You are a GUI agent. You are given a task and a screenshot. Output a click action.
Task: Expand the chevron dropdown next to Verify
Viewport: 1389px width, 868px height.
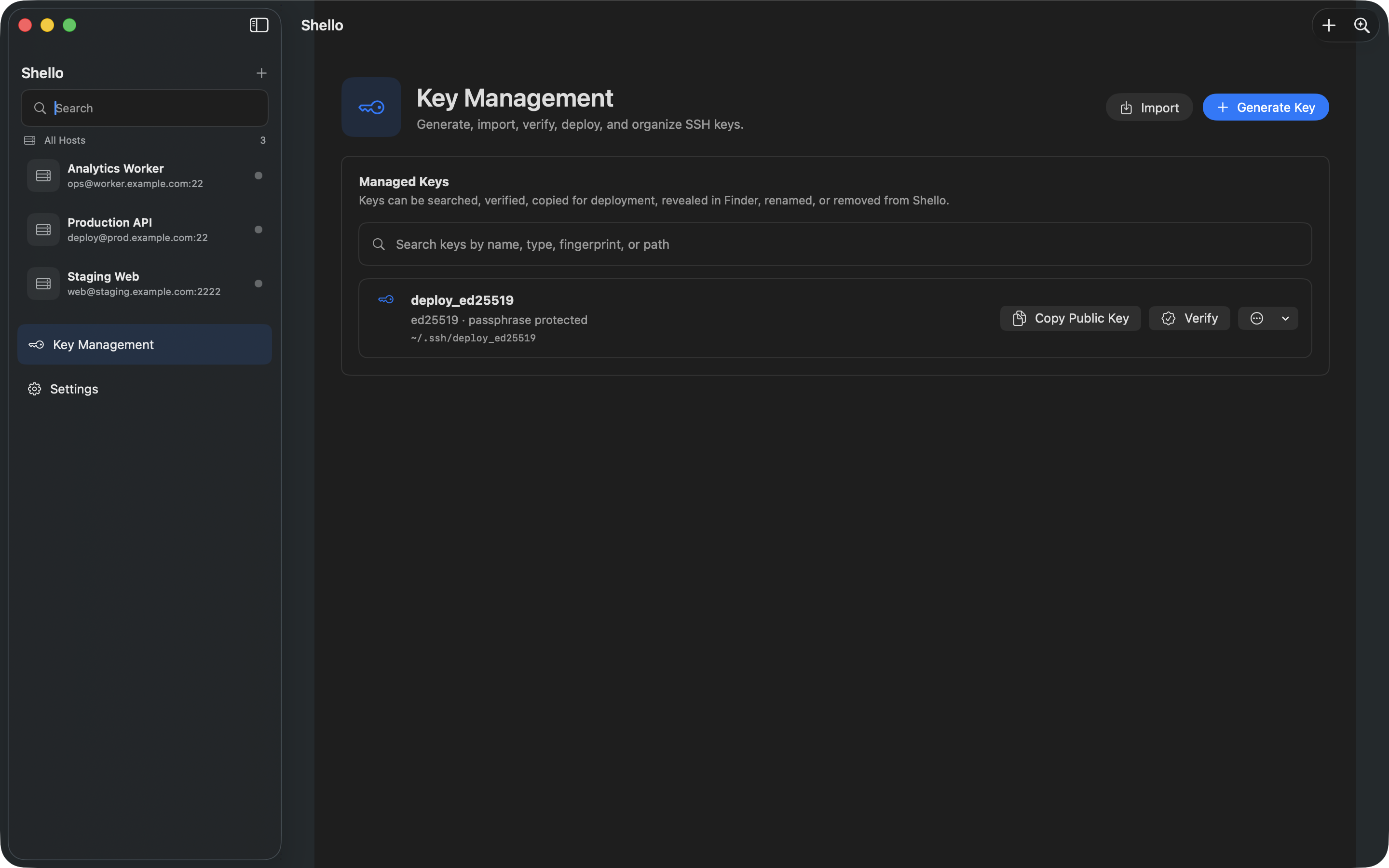[x=1285, y=318]
